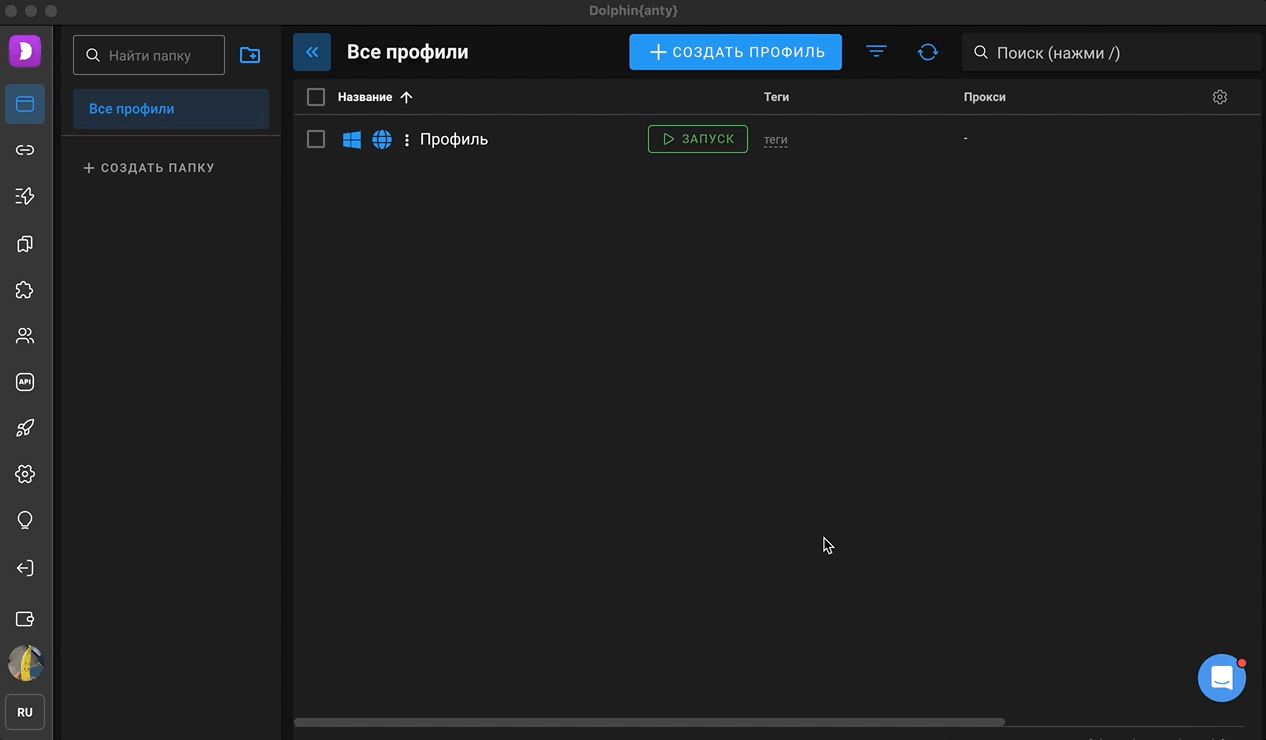Open the users team icon in sidebar
The image size is (1266, 740).
[x=25, y=336]
